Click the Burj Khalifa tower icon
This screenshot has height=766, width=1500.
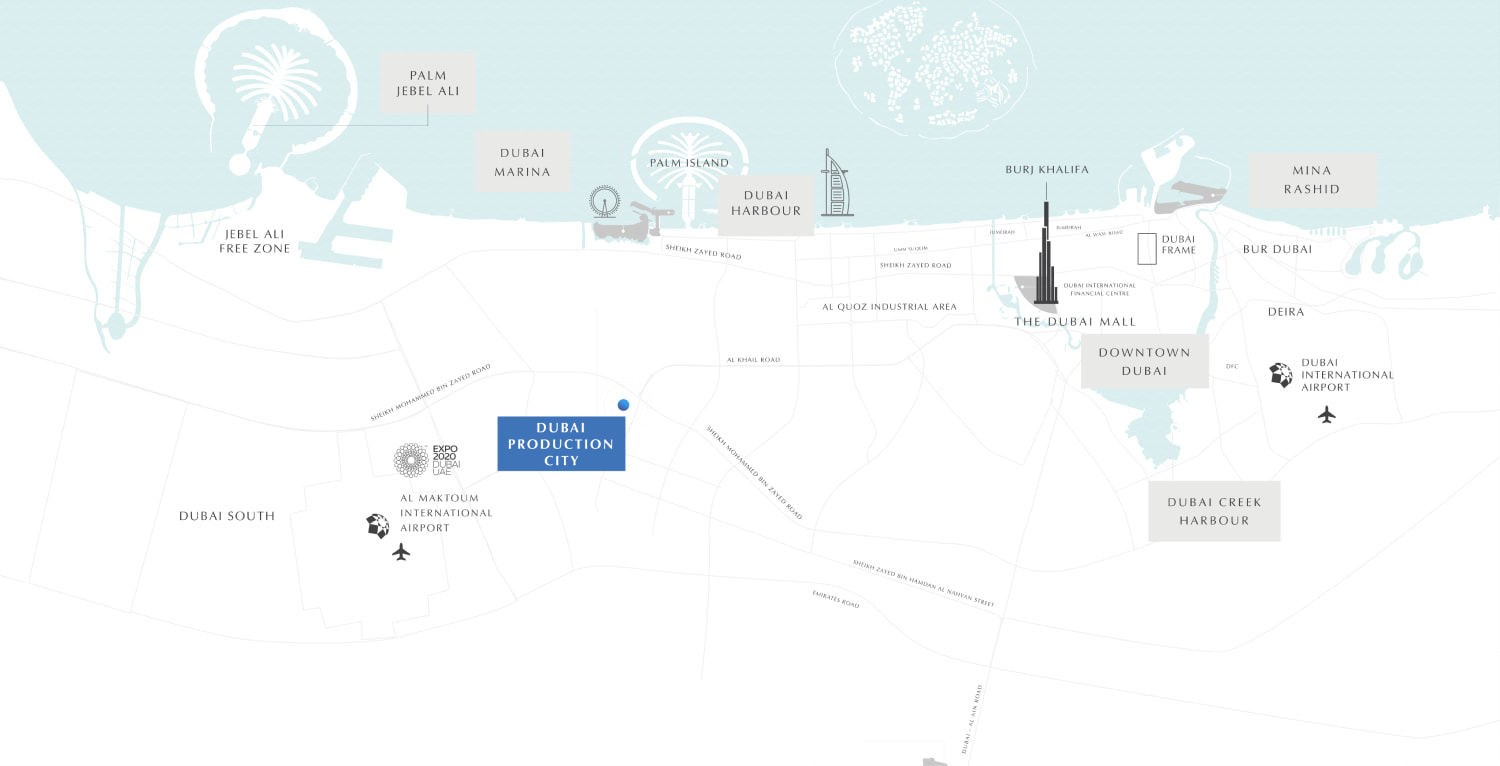click(1046, 252)
